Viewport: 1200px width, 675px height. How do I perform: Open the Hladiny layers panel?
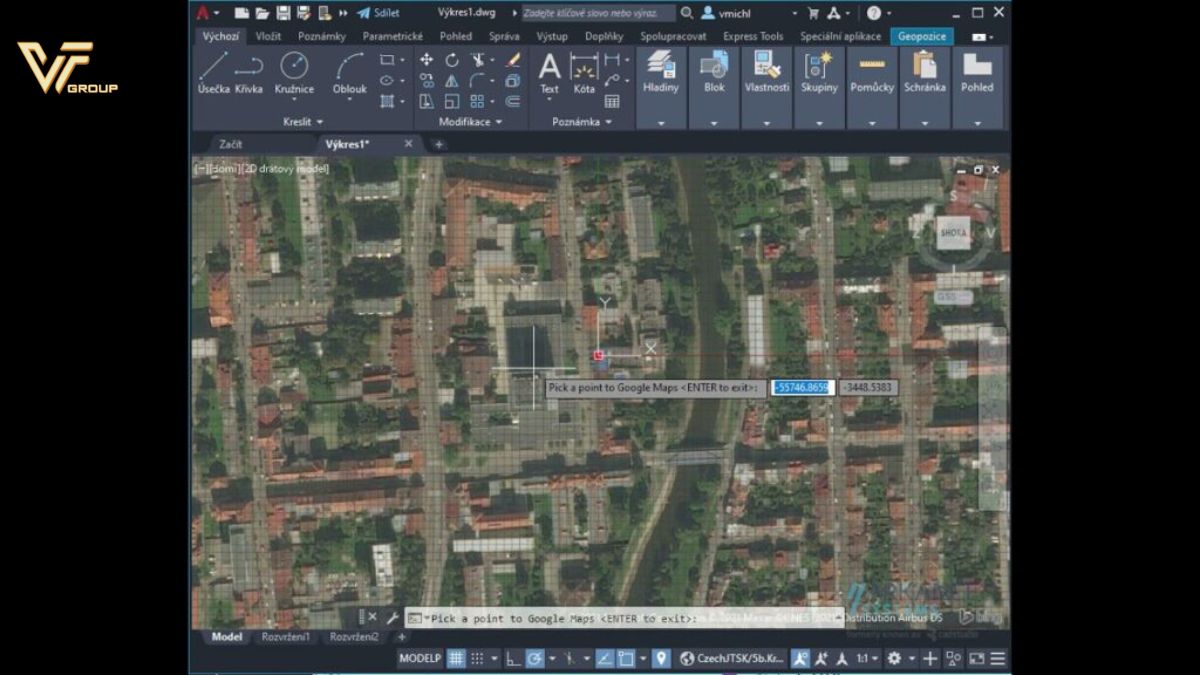click(661, 73)
